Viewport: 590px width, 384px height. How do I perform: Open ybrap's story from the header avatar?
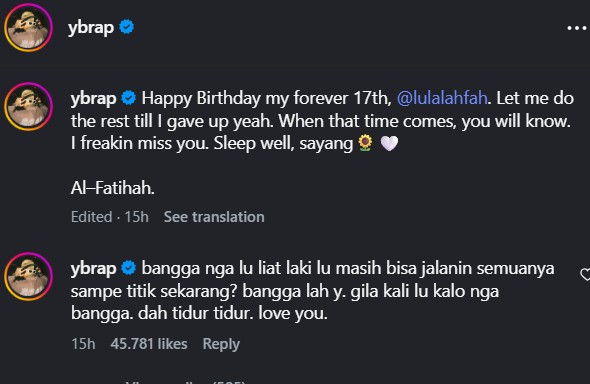pyautogui.click(x=28, y=27)
